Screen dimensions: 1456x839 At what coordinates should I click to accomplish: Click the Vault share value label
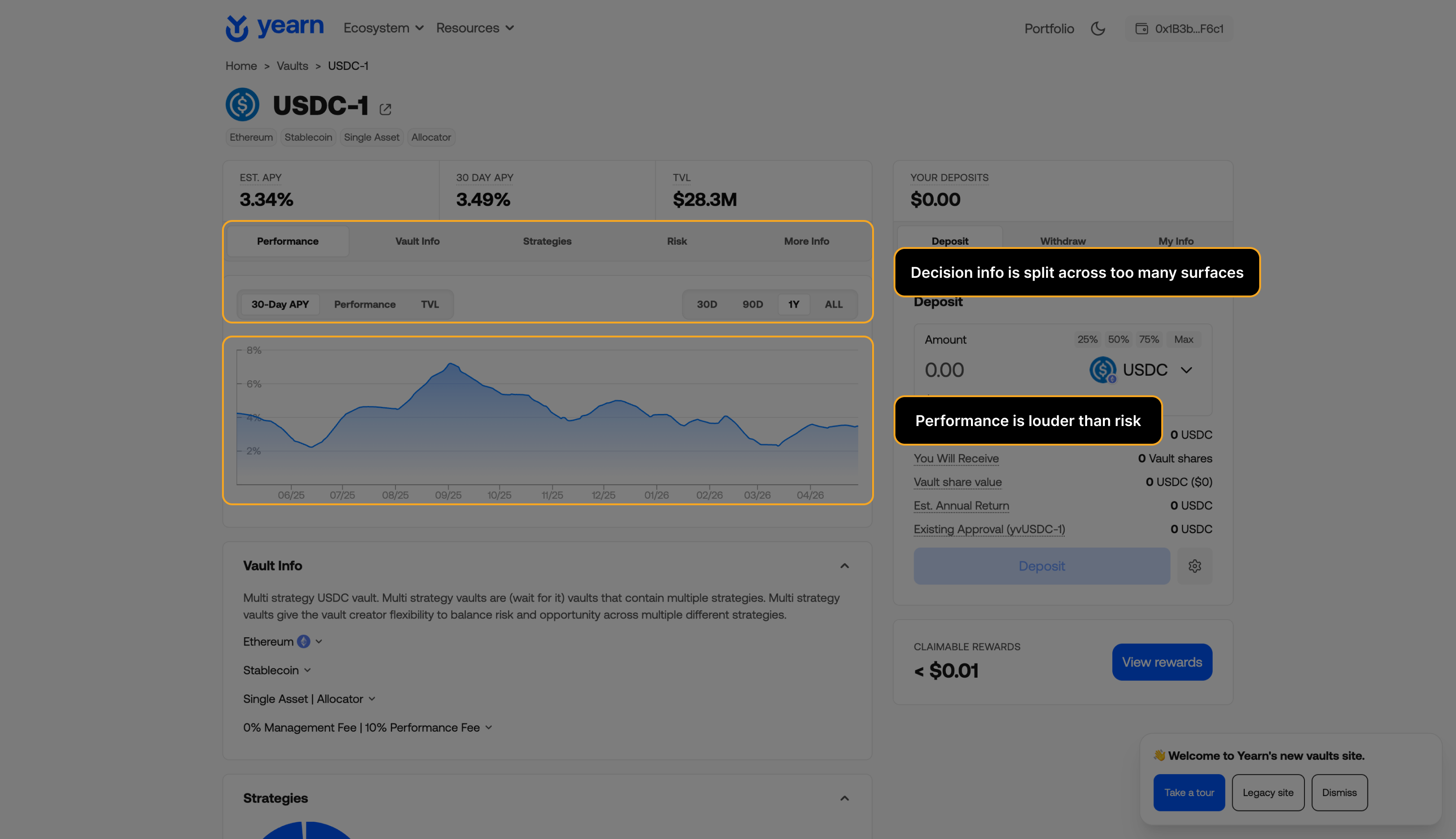pyautogui.click(x=957, y=482)
